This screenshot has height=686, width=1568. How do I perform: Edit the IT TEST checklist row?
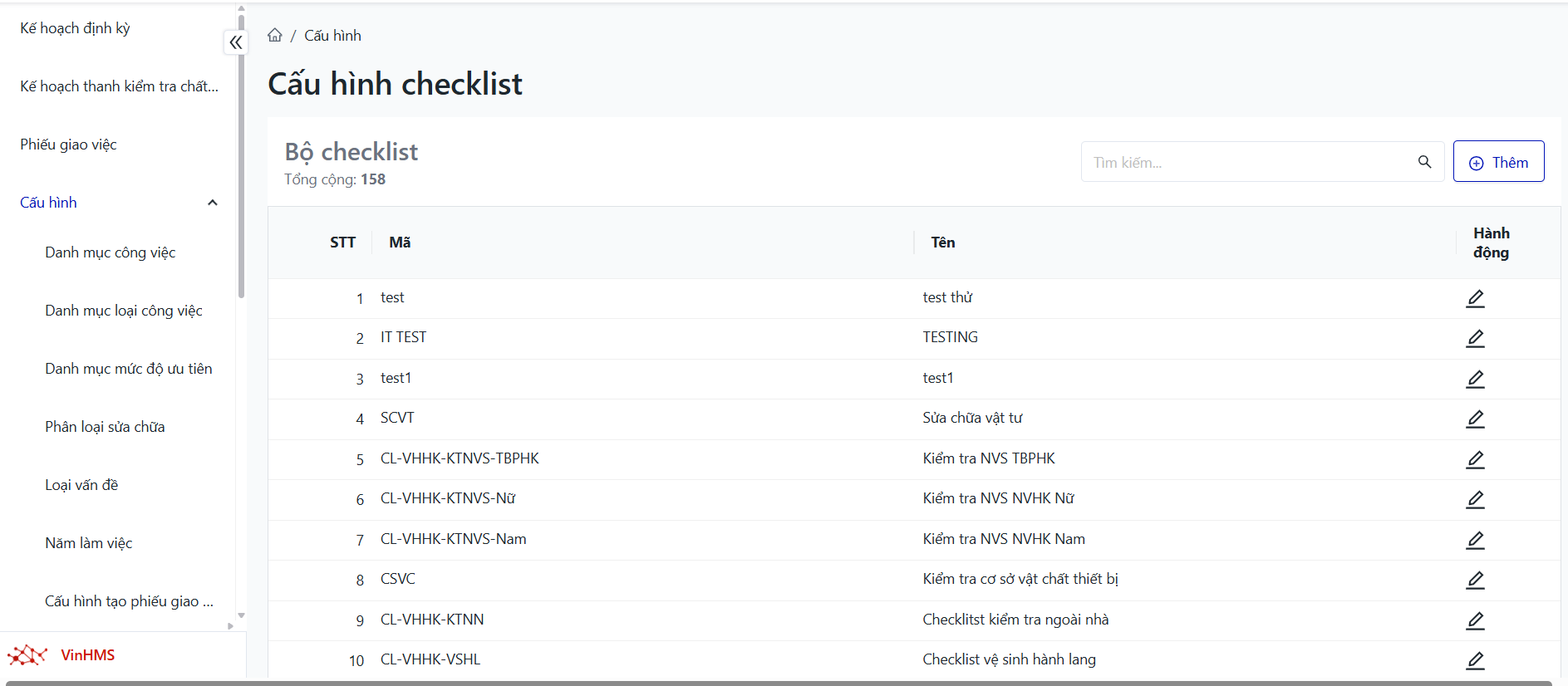[x=1475, y=338]
